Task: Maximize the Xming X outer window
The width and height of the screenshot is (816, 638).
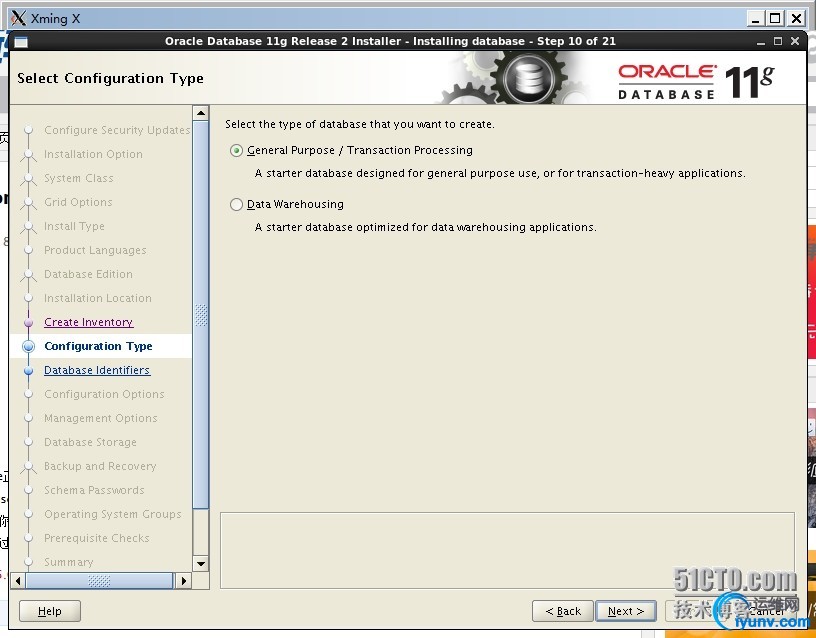Action: [775, 19]
